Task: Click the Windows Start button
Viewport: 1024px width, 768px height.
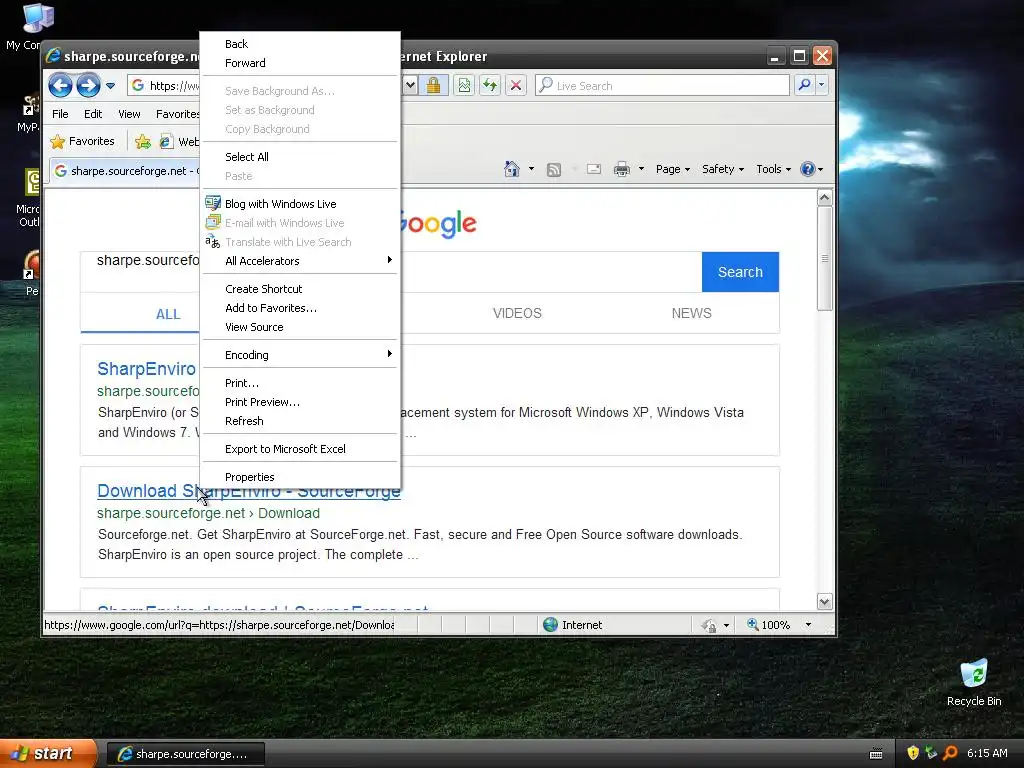Action: [x=48, y=753]
